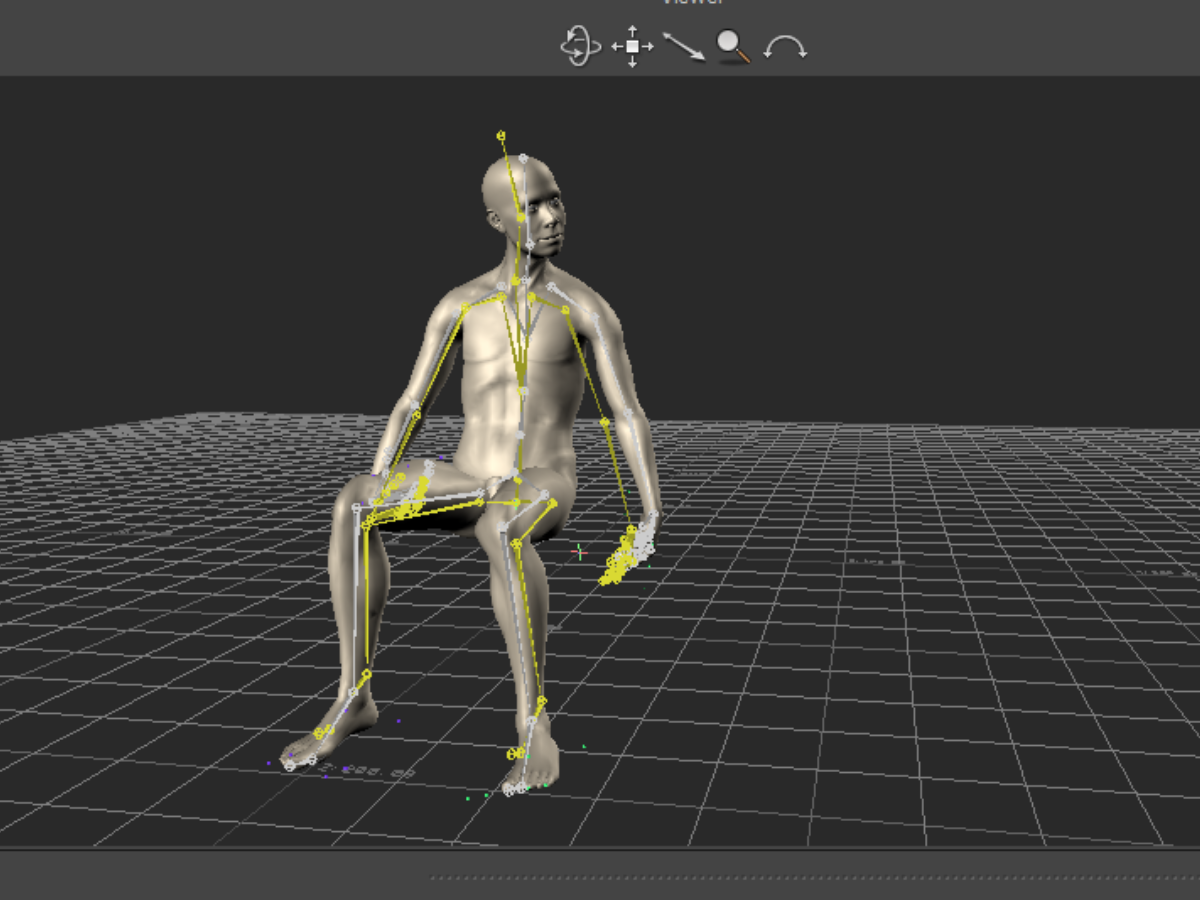
Task: Click the yellow joint above the head
Action: tap(501, 135)
